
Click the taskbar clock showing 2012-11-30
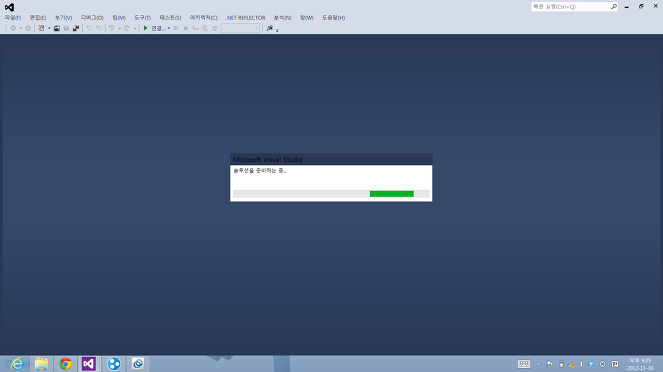tap(640, 364)
